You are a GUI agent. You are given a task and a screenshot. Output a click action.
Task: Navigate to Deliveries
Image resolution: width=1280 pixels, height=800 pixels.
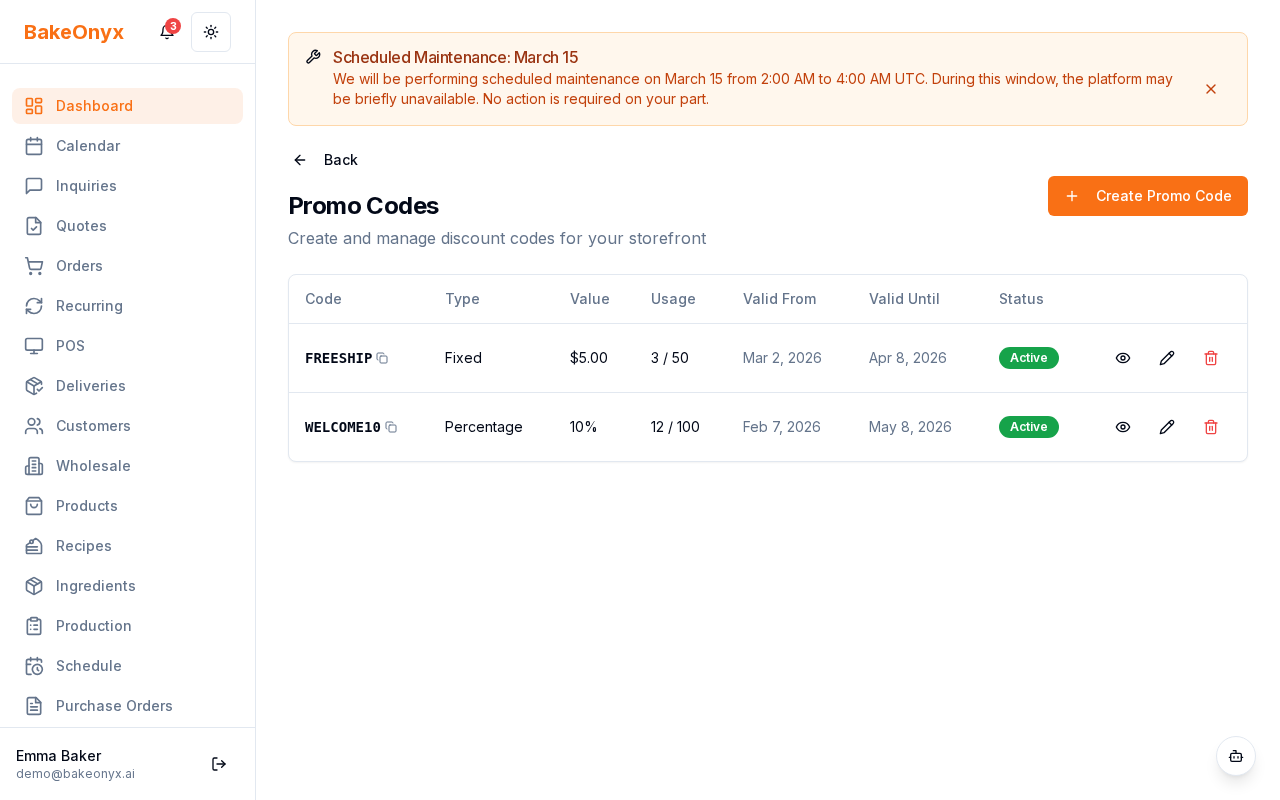point(91,386)
